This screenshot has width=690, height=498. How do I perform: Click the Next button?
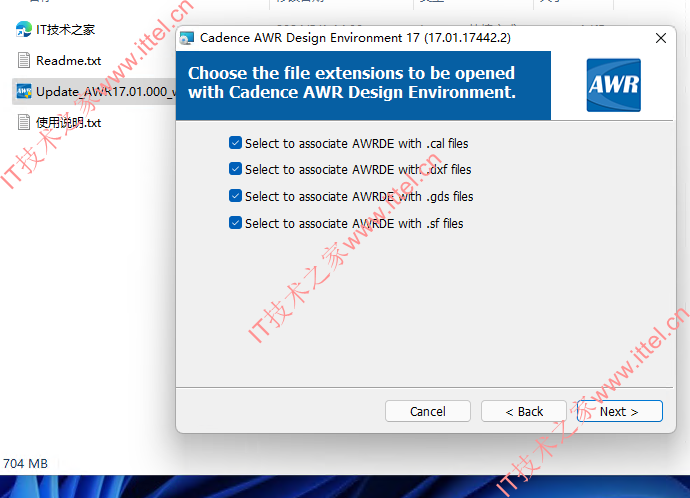pyautogui.click(x=619, y=411)
